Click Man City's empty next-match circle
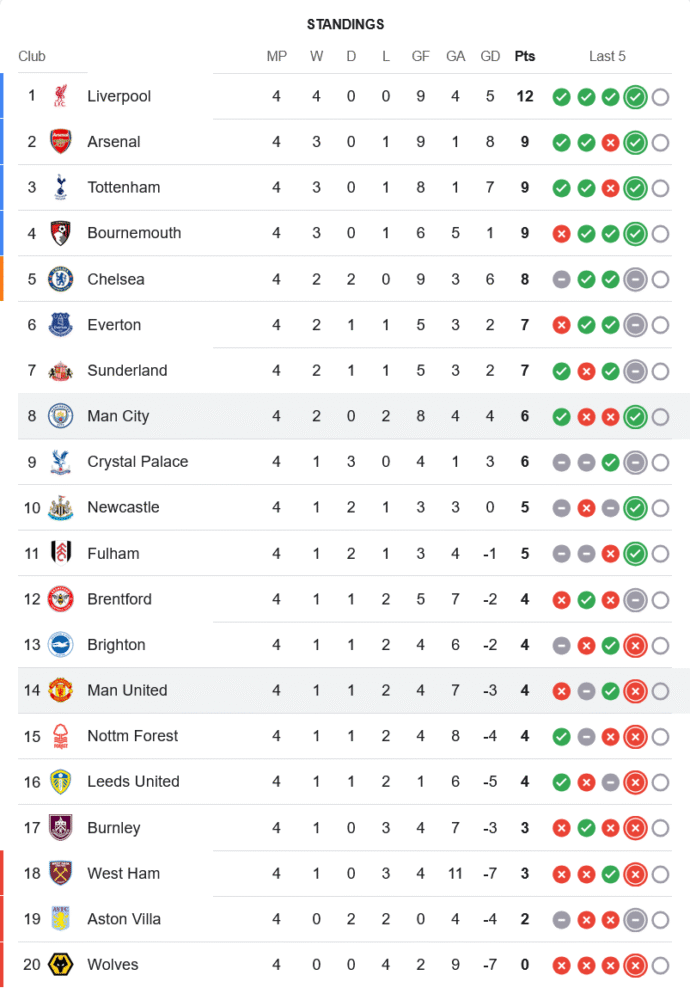 tap(660, 417)
